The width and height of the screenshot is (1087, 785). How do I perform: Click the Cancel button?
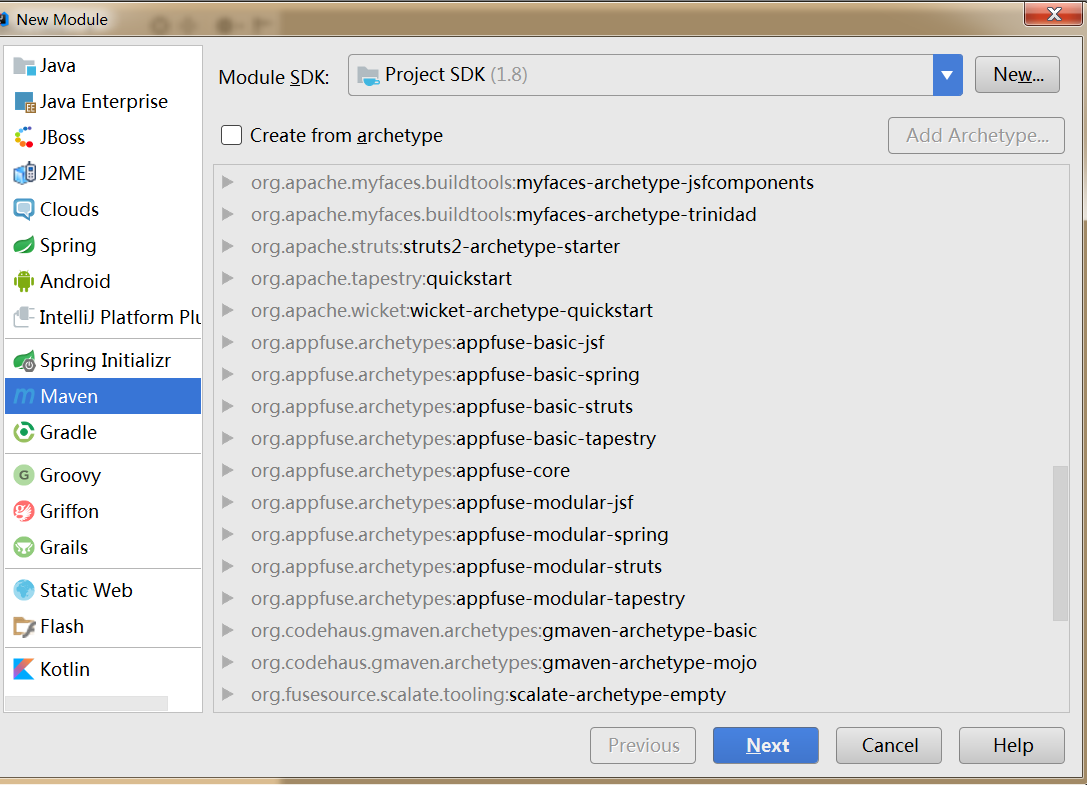889,745
